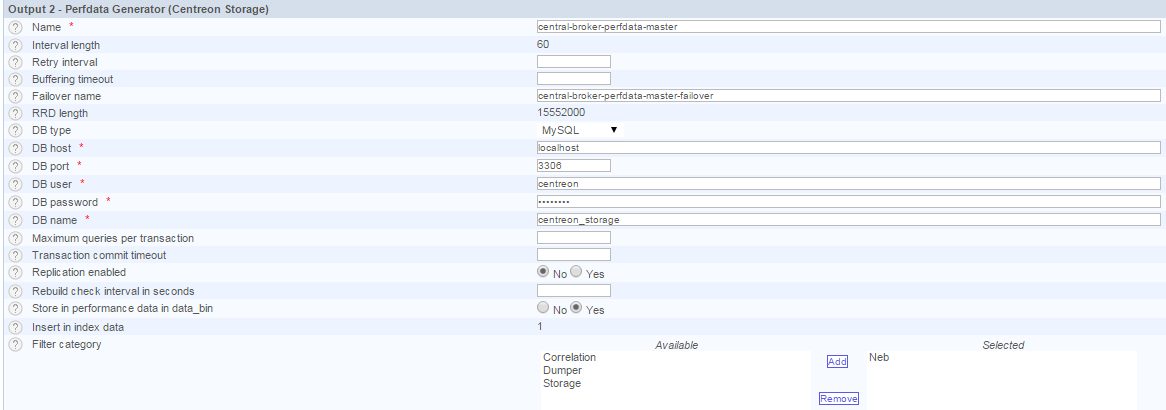The width and height of the screenshot is (1166, 410).
Task: Click the DB port input field
Action: 573,165
